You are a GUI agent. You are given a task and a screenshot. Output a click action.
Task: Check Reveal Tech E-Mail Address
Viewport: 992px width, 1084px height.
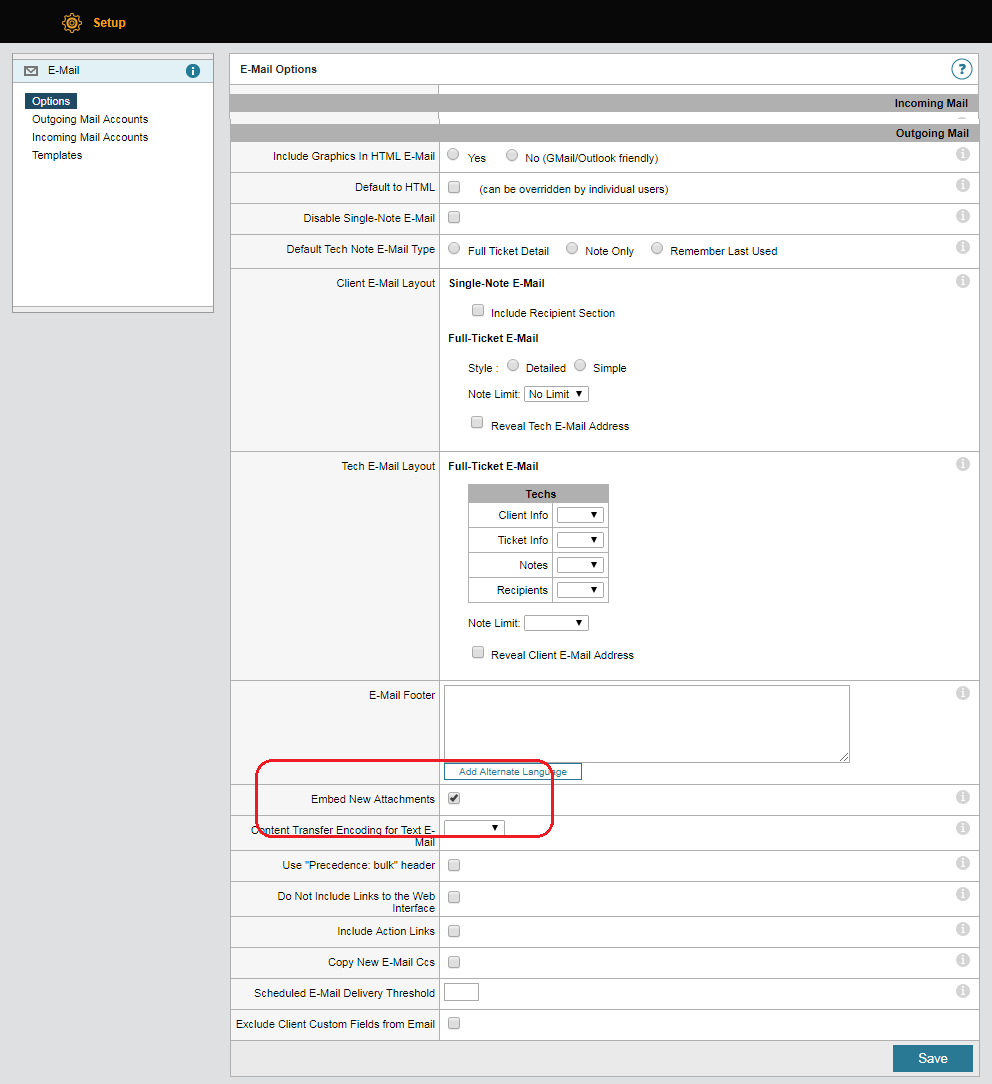tap(477, 422)
